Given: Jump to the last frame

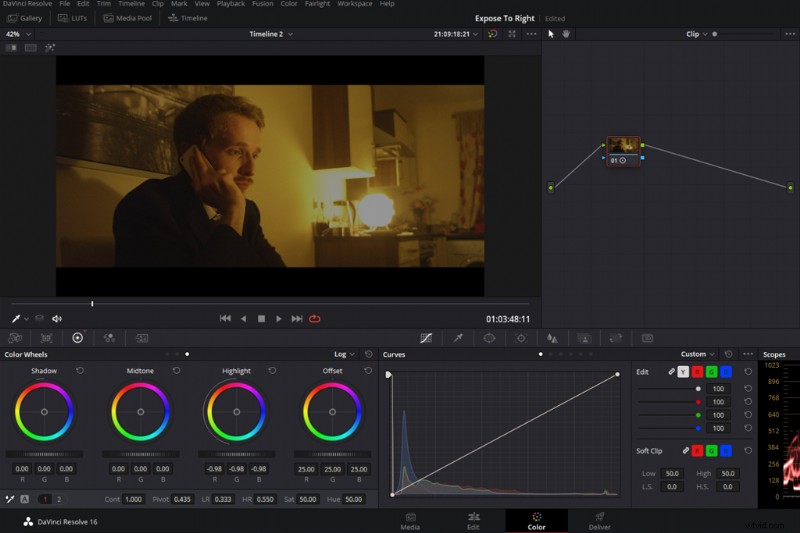Looking at the screenshot, I should (x=296, y=319).
